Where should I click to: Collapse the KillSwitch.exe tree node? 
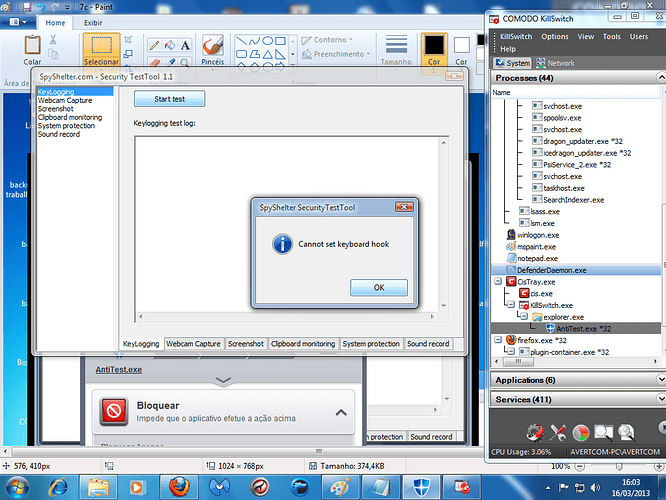click(511, 305)
